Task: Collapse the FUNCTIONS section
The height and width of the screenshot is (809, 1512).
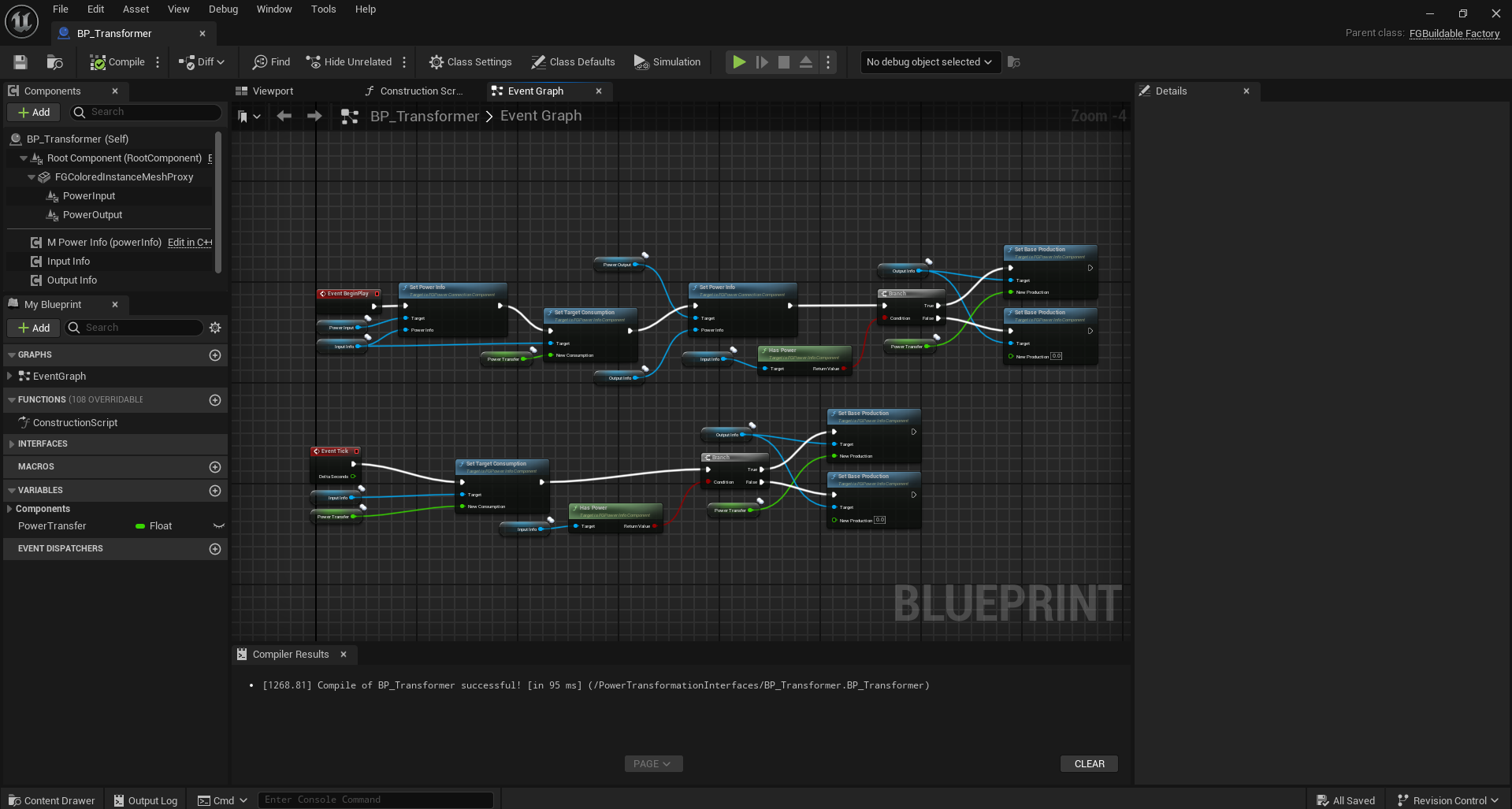Action: pyautogui.click(x=12, y=400)
